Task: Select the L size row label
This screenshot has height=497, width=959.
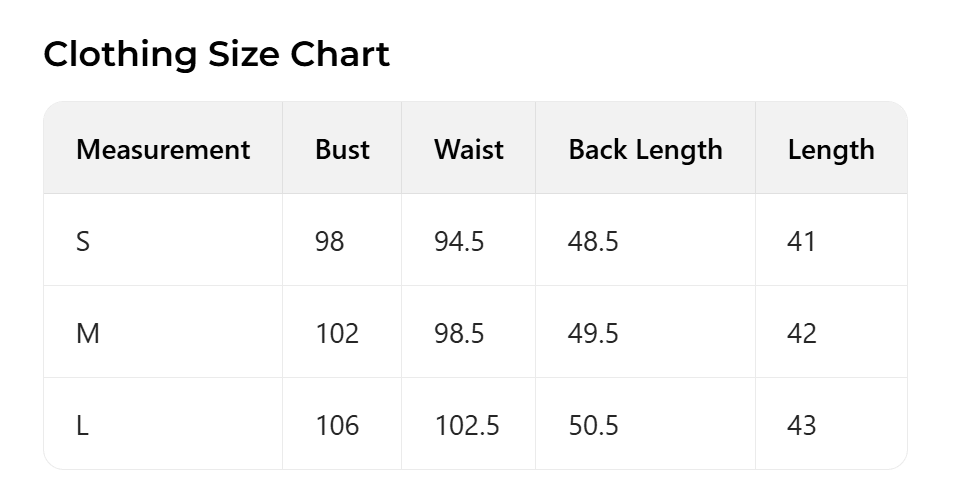Action: (x=83, y=426)
